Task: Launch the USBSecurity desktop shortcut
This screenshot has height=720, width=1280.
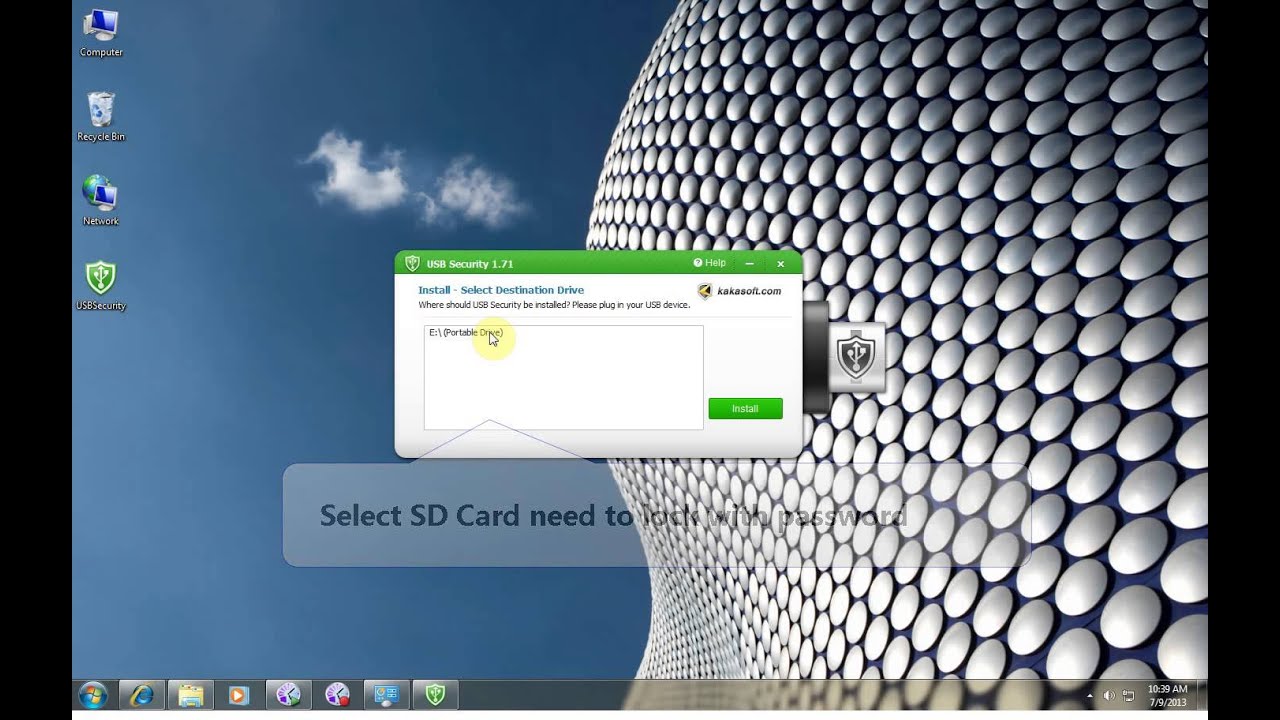Action: click(x=101, y=286)
